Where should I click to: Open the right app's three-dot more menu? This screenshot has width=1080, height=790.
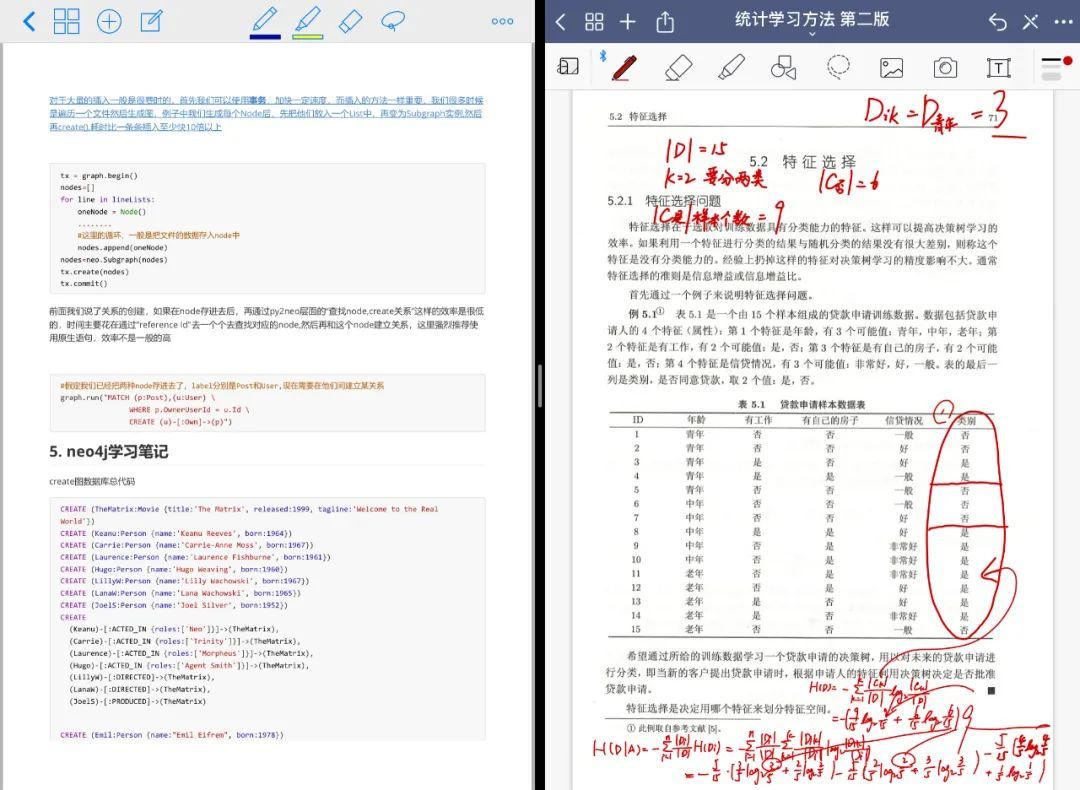coord(1064,21)
